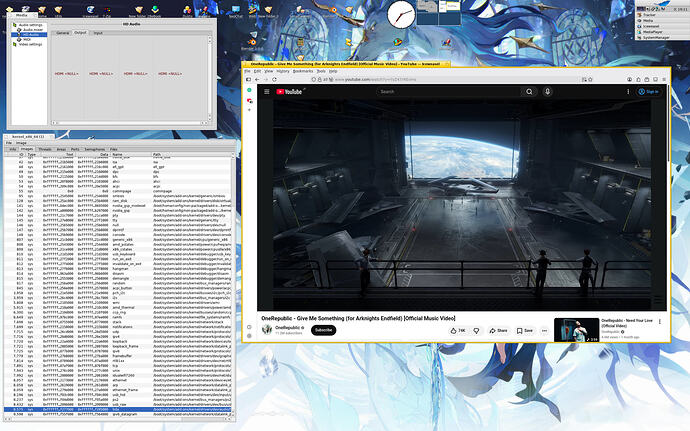Click the vertical scrollbar of HD Audio panel
Screen dimensions: 690x431
pos(209,78)
